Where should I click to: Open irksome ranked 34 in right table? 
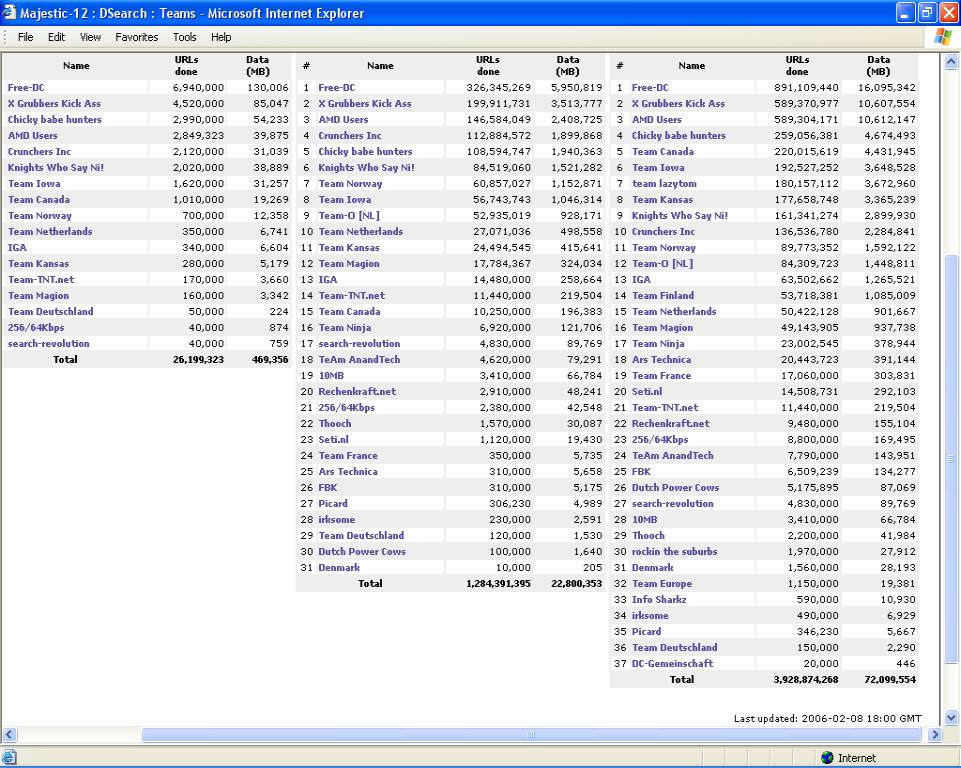(x=650, y=615)
